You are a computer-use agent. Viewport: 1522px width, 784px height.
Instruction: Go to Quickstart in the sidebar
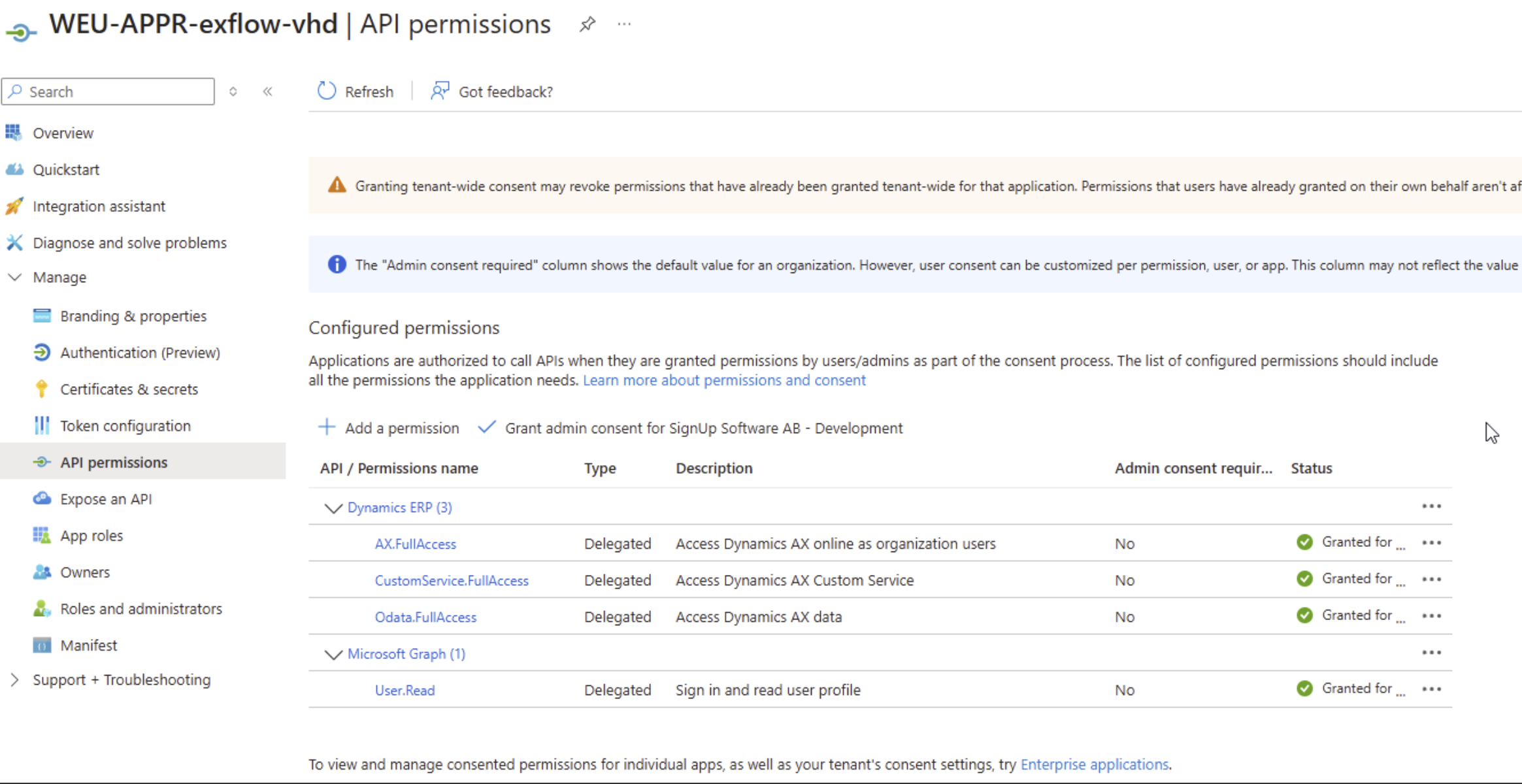[66, 170]
